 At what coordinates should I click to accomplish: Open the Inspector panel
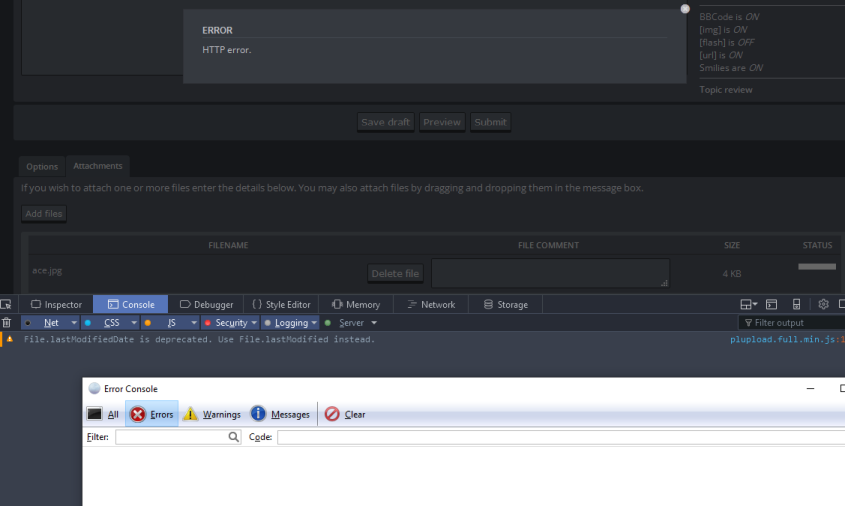point(56,304)
